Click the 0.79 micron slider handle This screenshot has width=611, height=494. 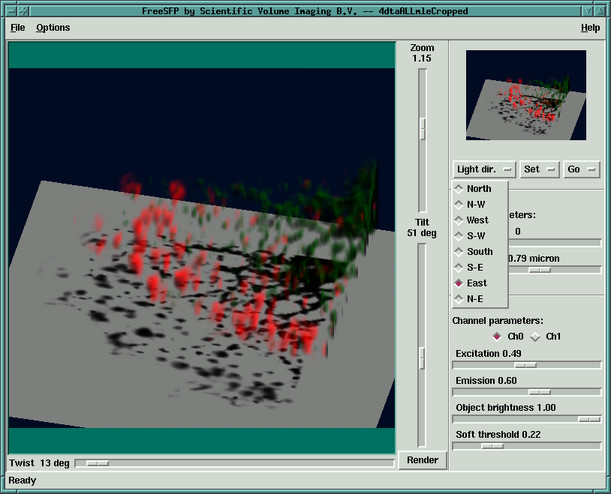point(540,270)
